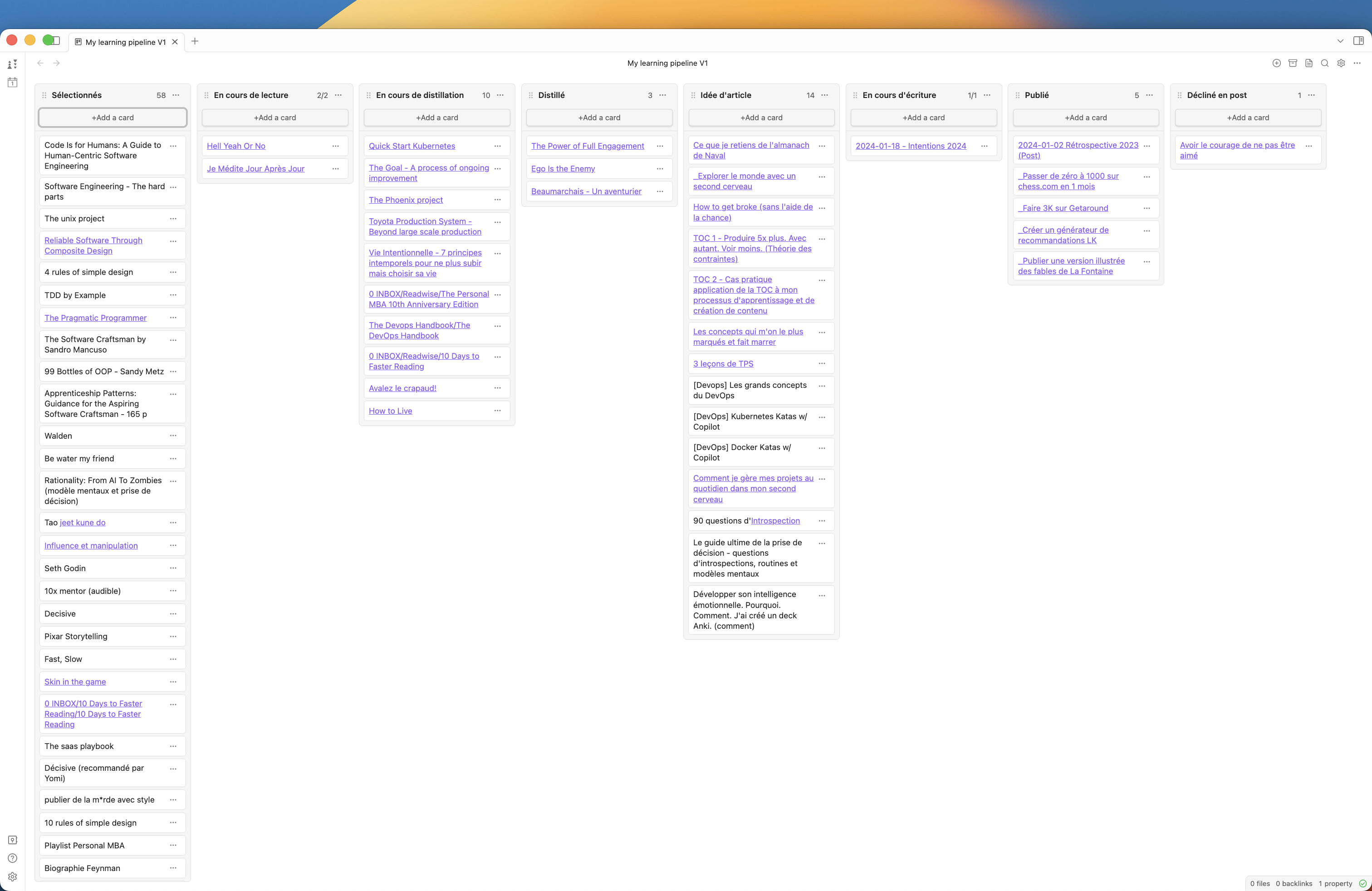Image resolution: width=1372 pixels, height=891 pixels.
Task: Toggle the right sidebar panel icon
Action: coord(1358,41)
